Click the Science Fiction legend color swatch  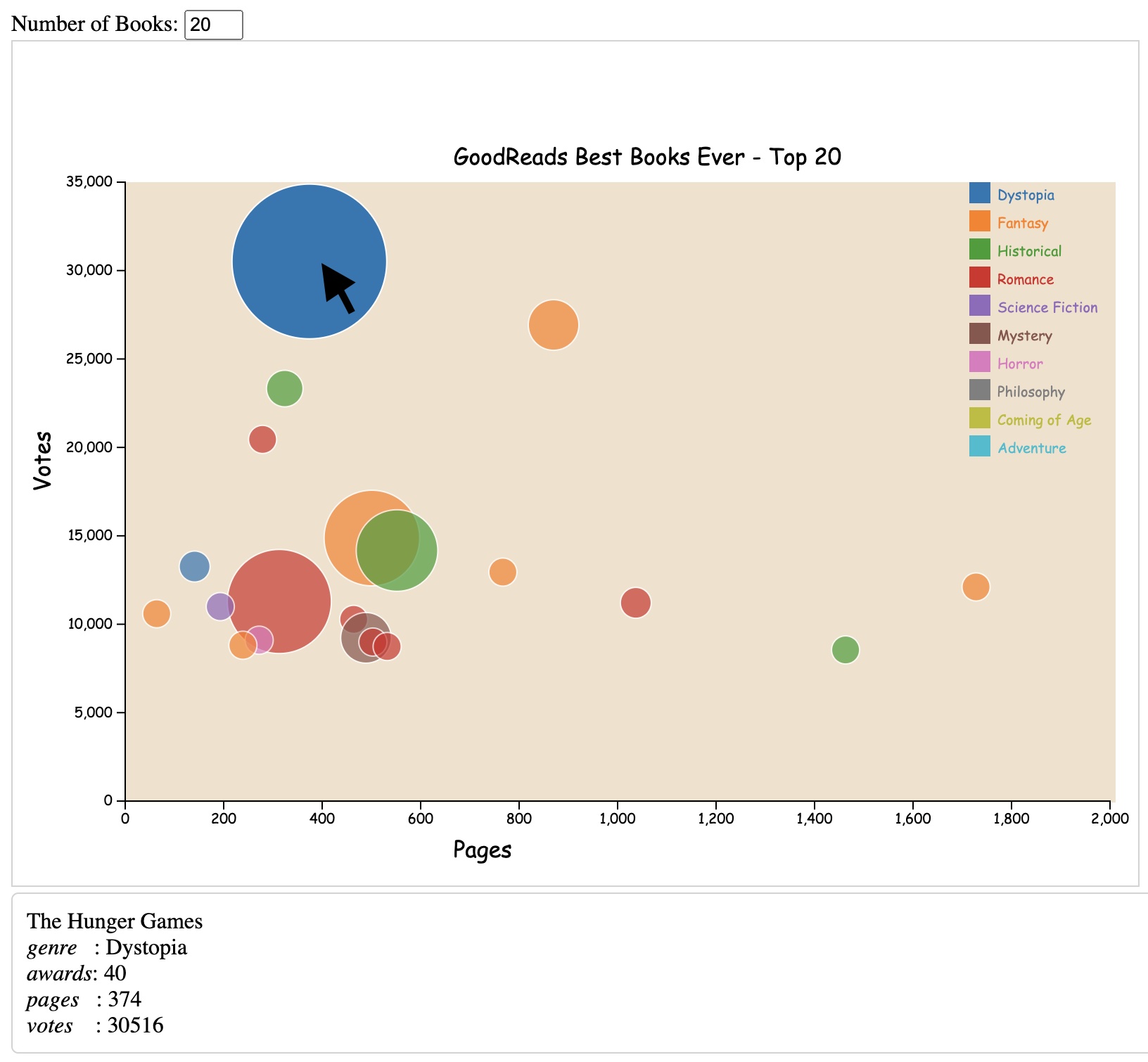(x=980, y=307)
